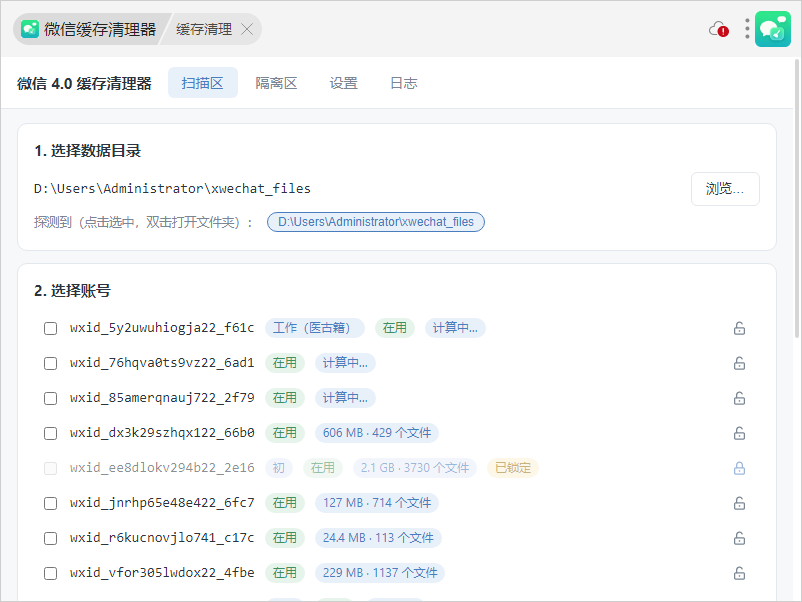
Task: Click the 1. 选择数据目录 section heading
Action: tap(87, 151)
